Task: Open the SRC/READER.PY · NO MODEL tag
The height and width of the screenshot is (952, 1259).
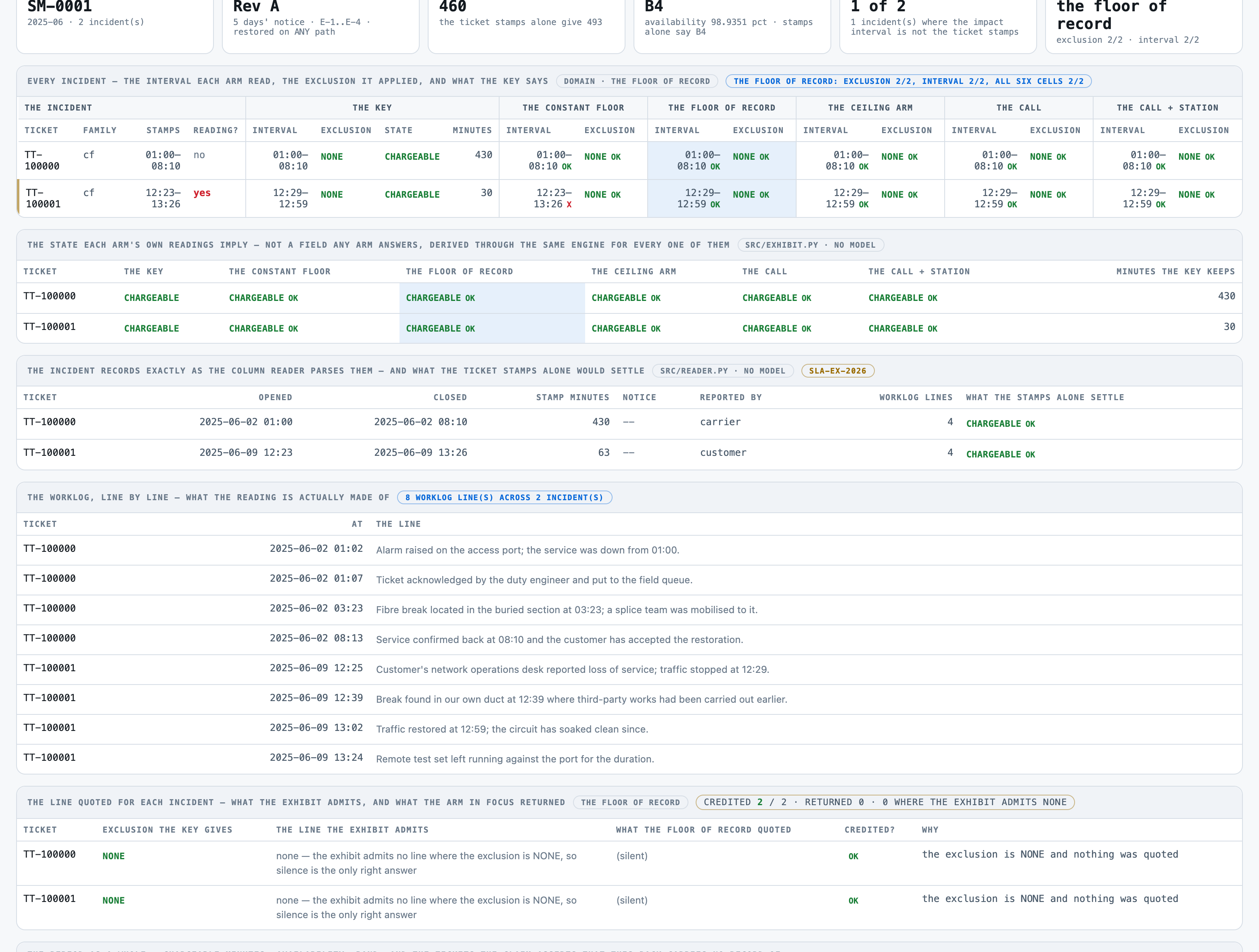Action: point(723,370)
